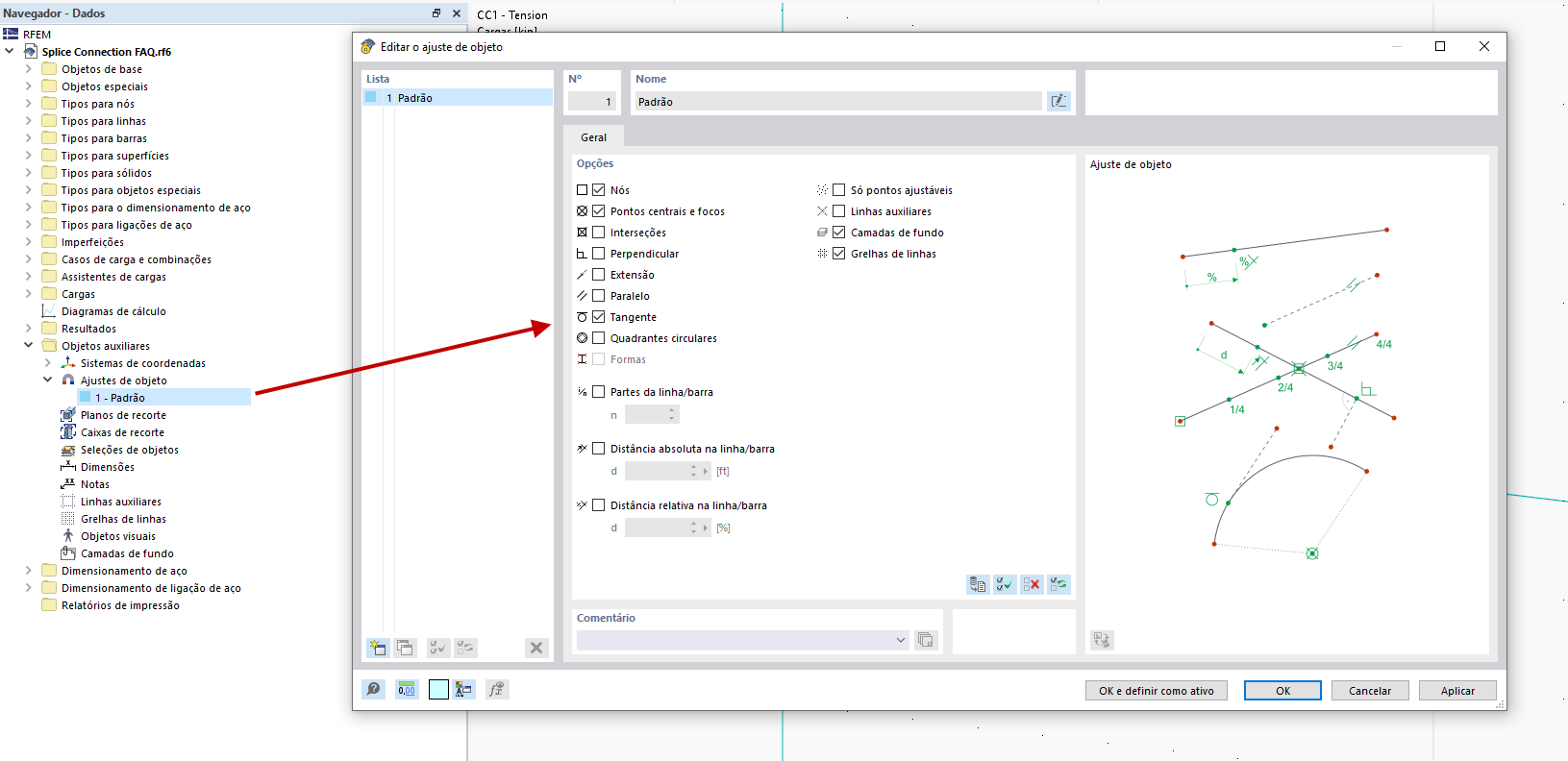Expand Tipos para nós folder
This screenshot has width=1568, height=761.
click(x=28, y=104)
